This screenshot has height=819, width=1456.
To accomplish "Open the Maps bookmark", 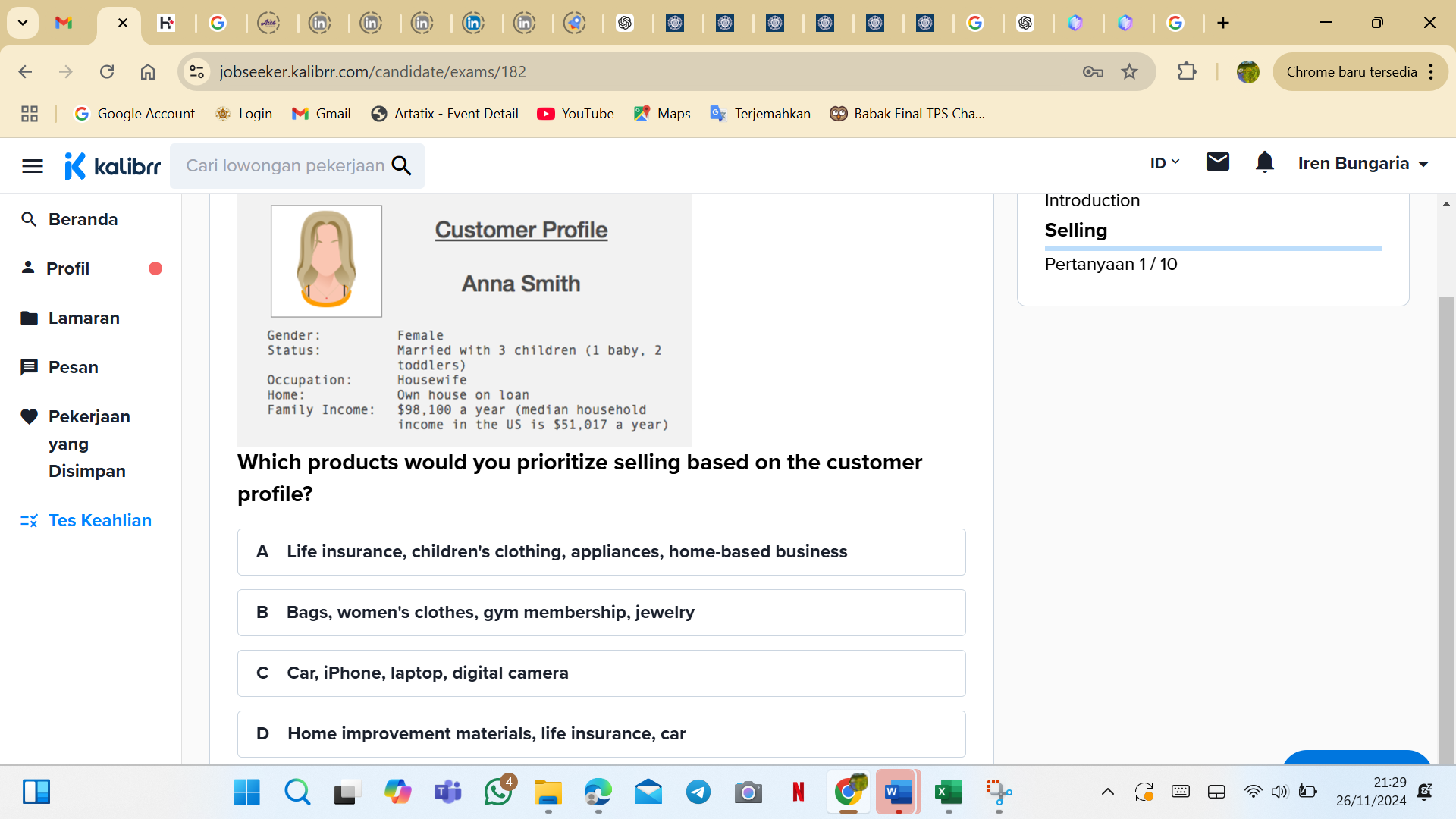I will point(662,114).
